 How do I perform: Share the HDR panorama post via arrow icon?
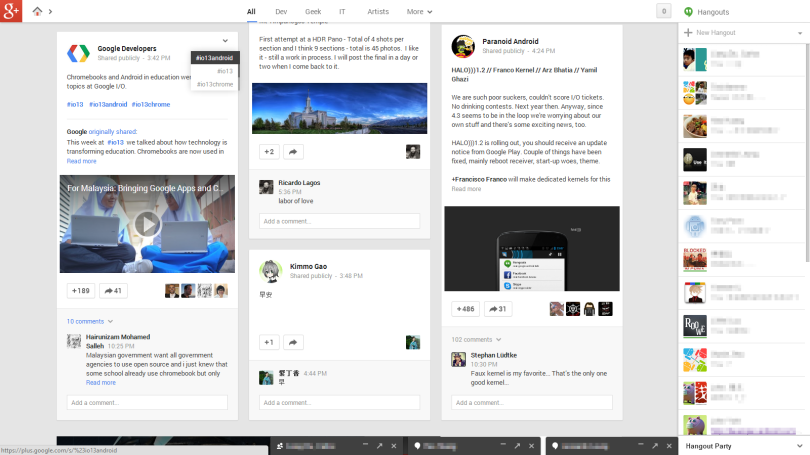pyautogui.click(x=293, y=152)
